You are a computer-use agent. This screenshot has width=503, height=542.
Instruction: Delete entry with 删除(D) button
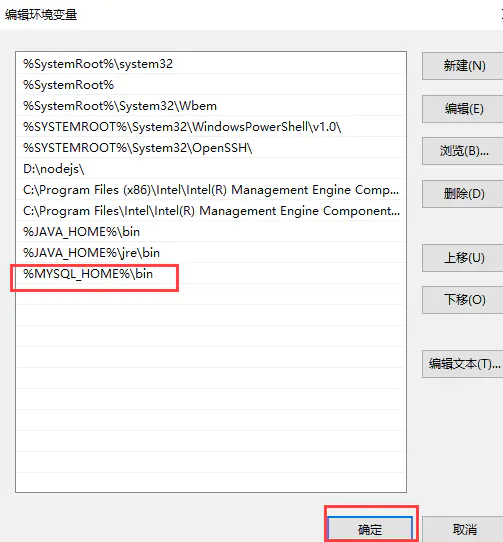point(463,194)
